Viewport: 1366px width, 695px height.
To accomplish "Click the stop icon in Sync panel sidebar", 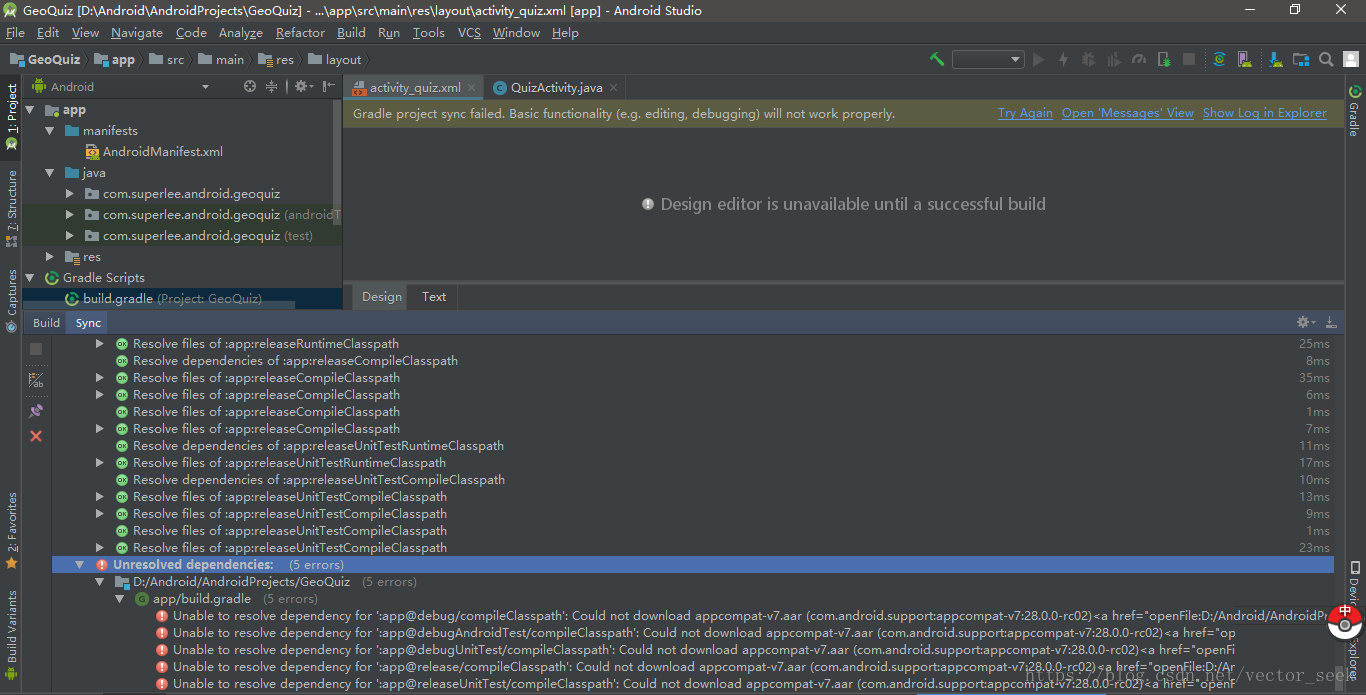I will tap(36, 349).
